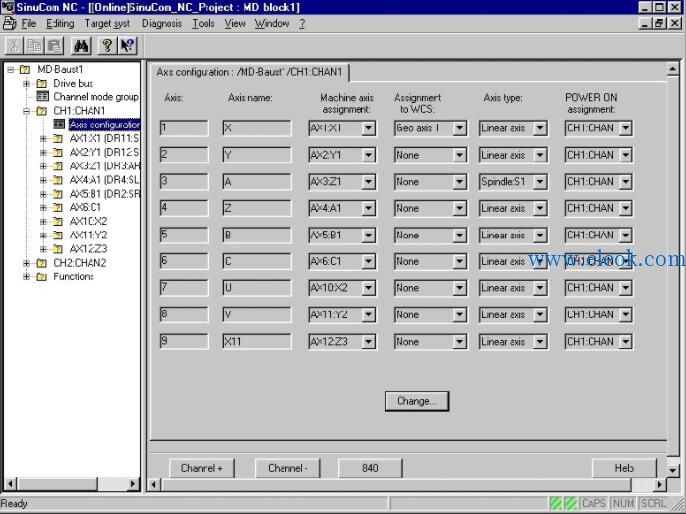
Task: Click tree panel horizontal scrollbar right arrow
Action: (x=133, y=484)
